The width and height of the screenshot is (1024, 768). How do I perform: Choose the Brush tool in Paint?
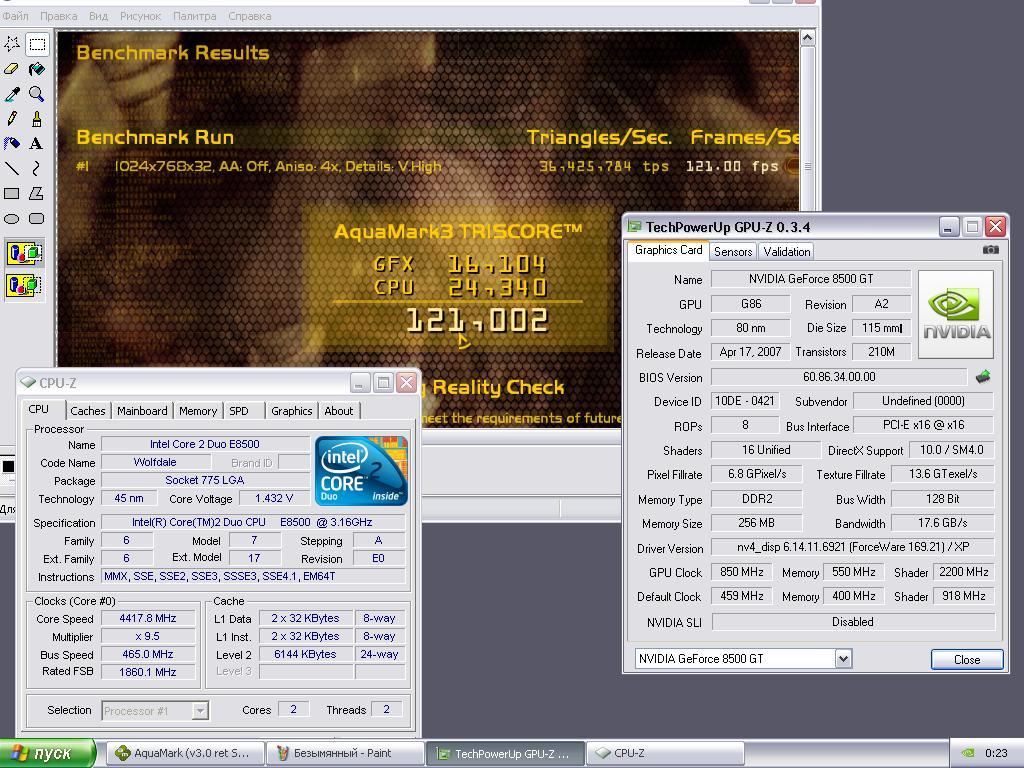click(x=37, y=118)
